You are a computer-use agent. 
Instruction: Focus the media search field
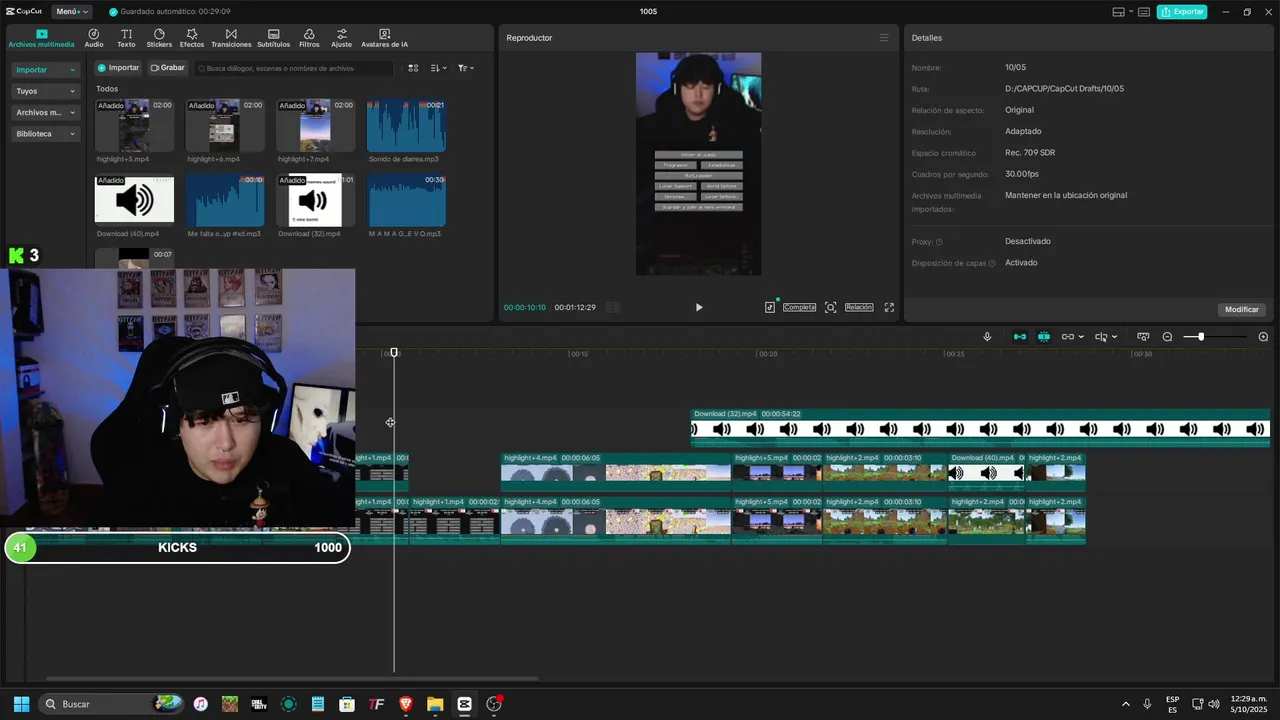tap(294, 68)
